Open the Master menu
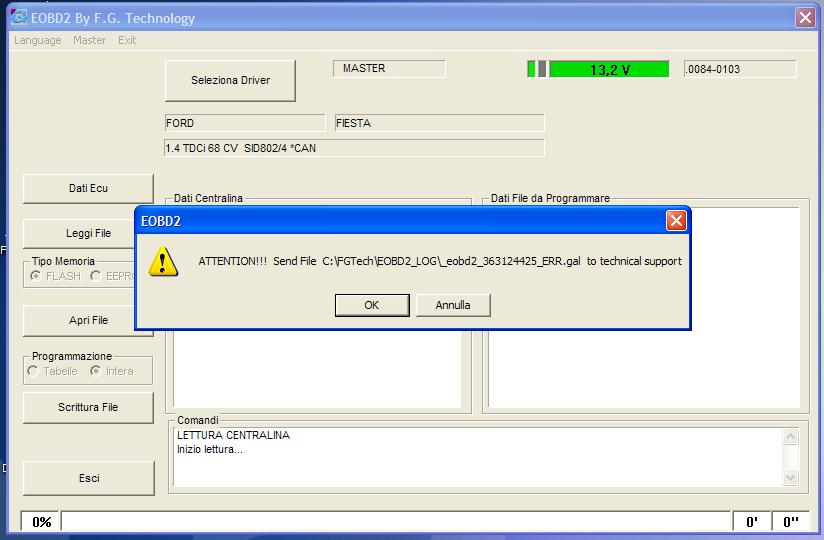 (89, 40)
